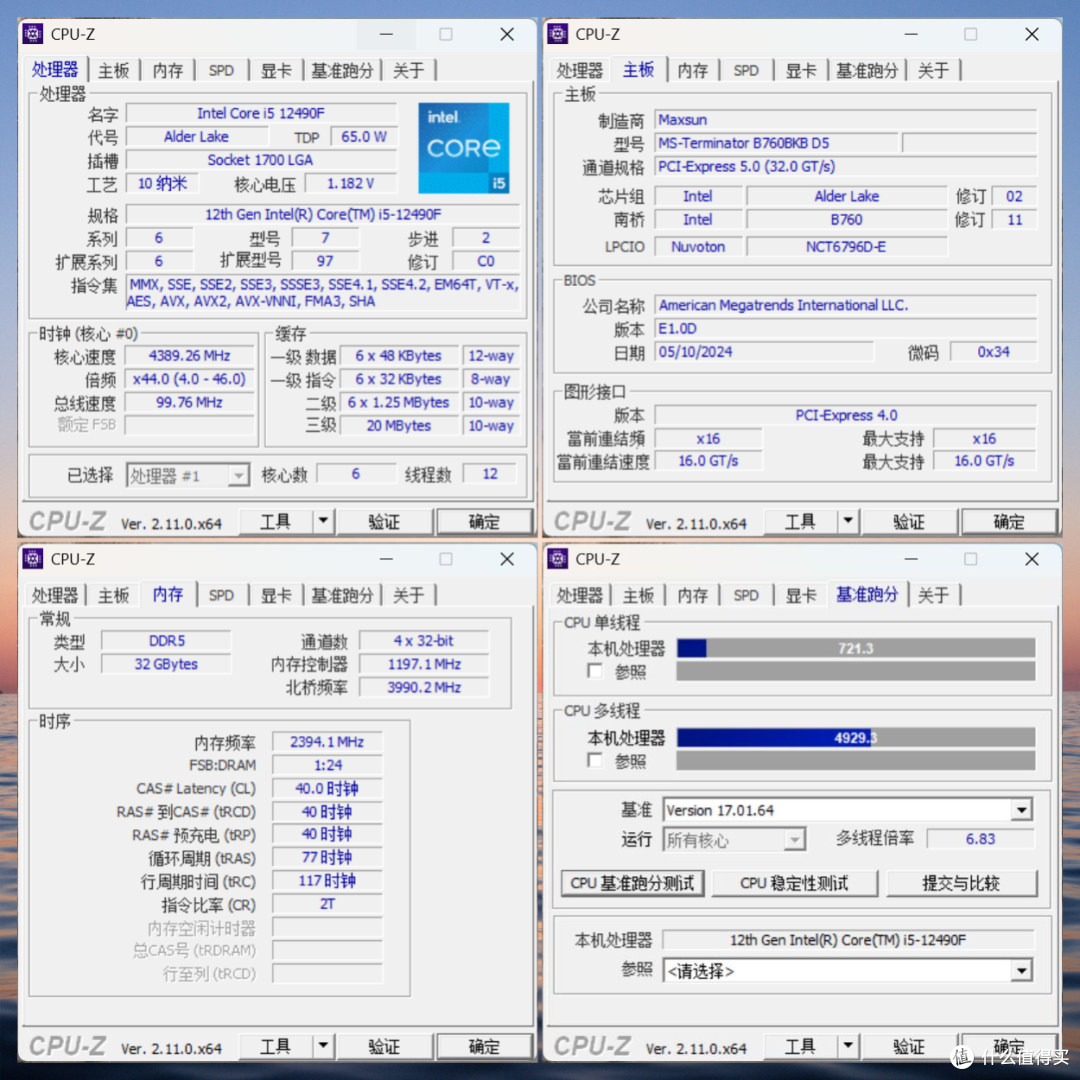Click 工具 button in memory window
Image resolution: width=1080 pixels, height=1080 pixels.
276,1046
